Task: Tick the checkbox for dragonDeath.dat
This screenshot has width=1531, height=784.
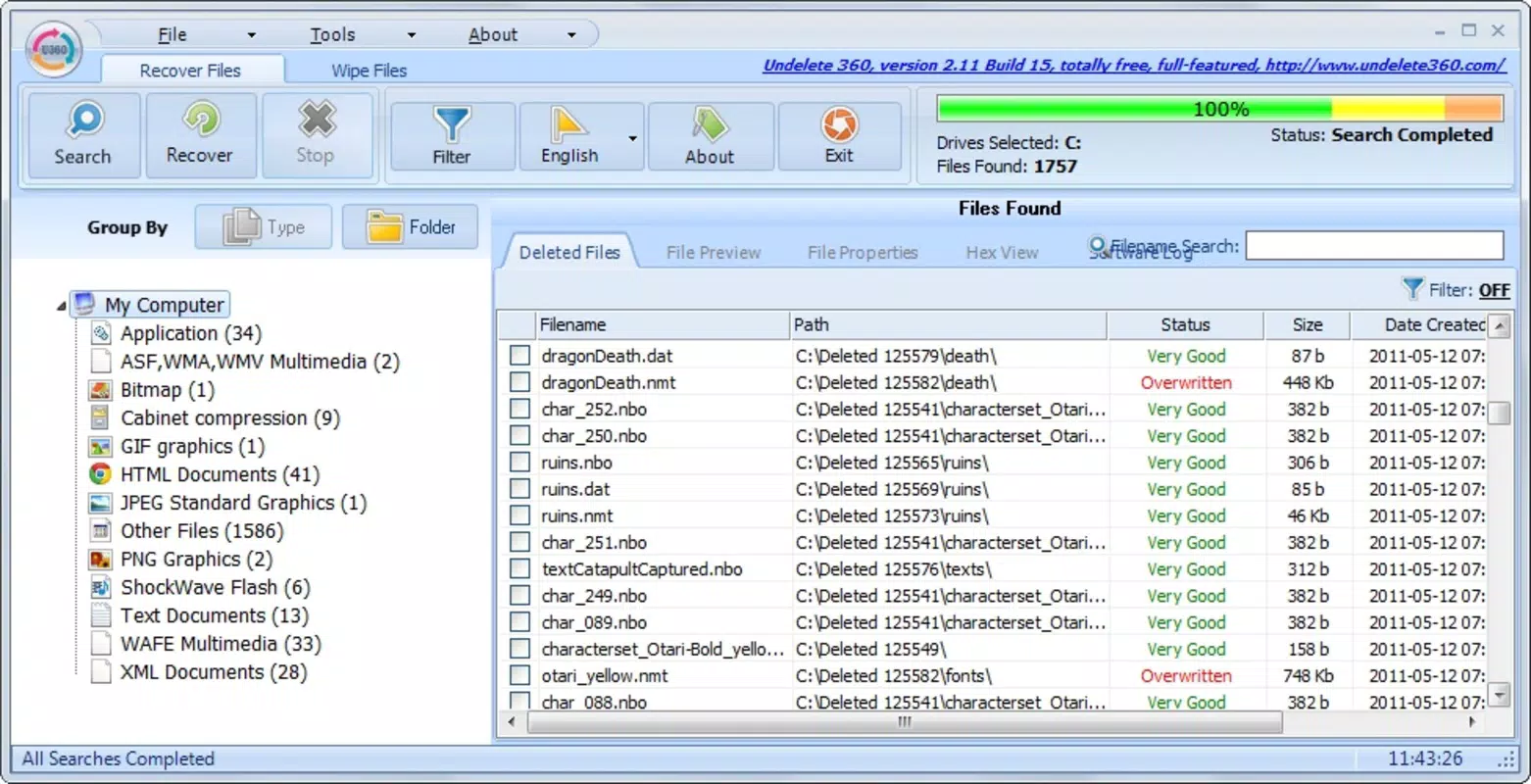Action: tap(519, 356)
